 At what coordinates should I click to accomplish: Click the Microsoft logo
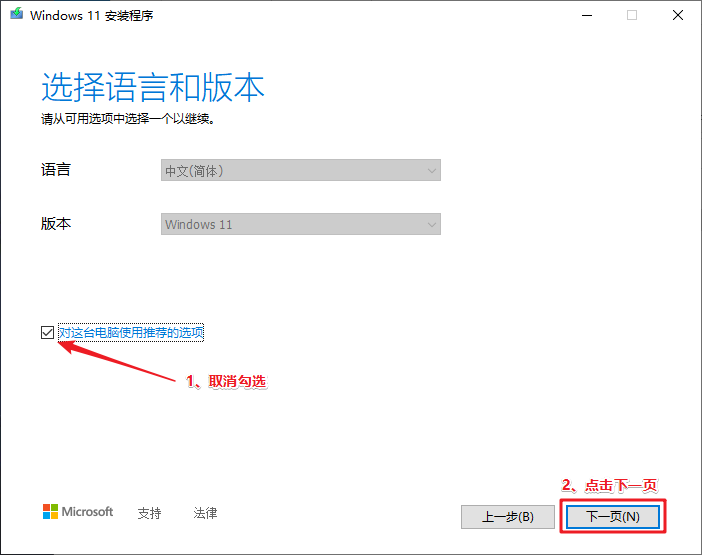pyautogui.click(x=78, y=512)
